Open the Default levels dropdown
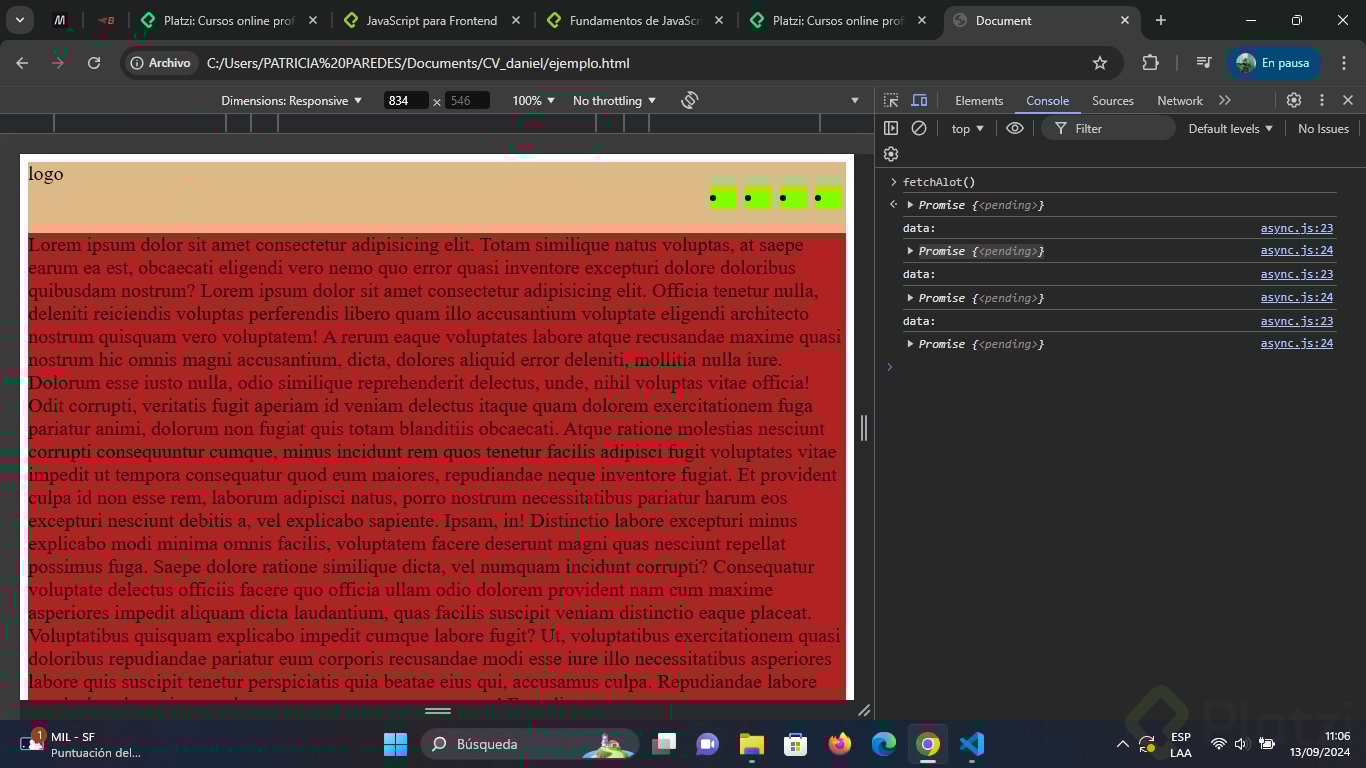The width and height of the screenshot is (1366, 768). pos(1230,128)
